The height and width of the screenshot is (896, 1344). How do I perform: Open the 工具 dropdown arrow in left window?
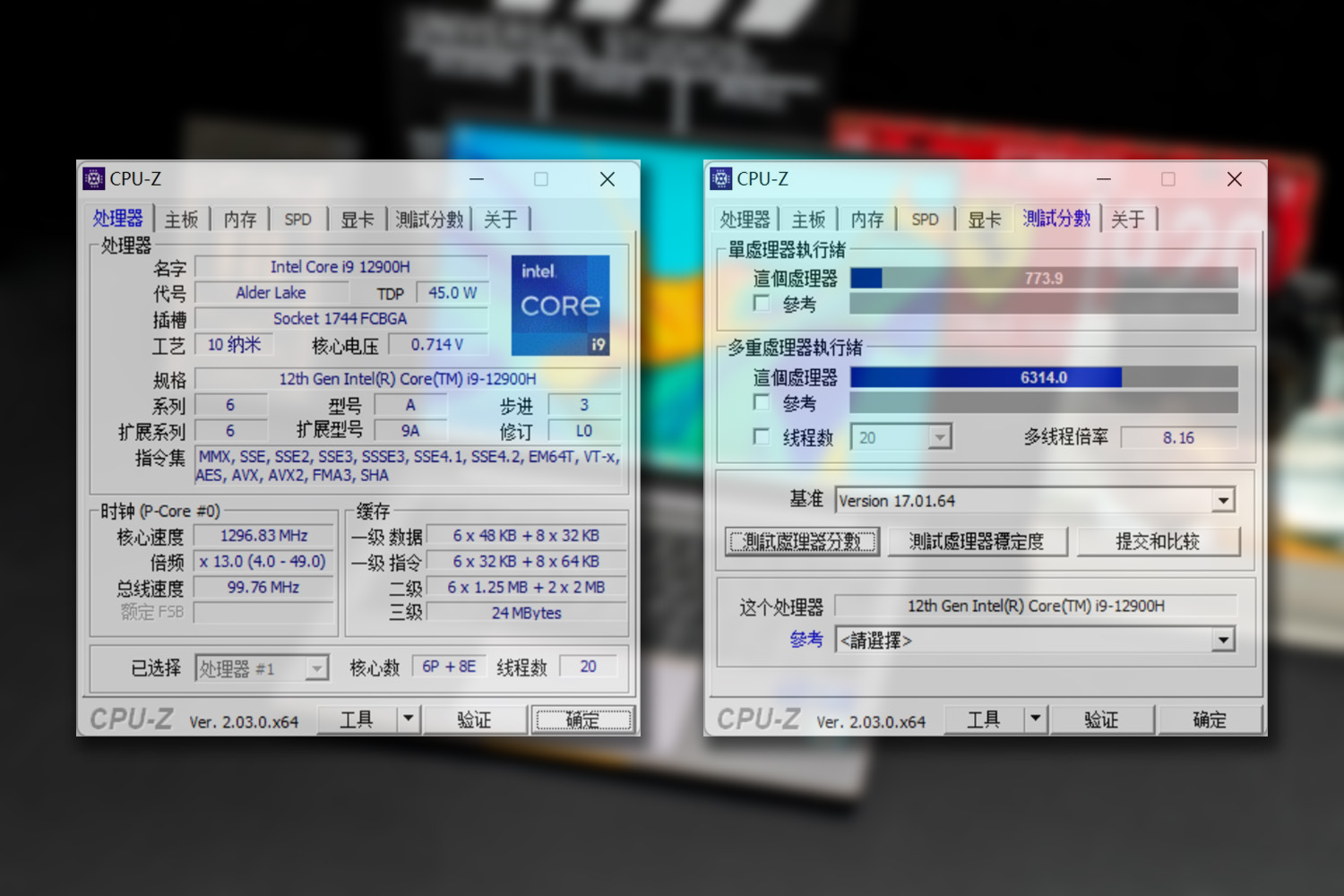408,718
